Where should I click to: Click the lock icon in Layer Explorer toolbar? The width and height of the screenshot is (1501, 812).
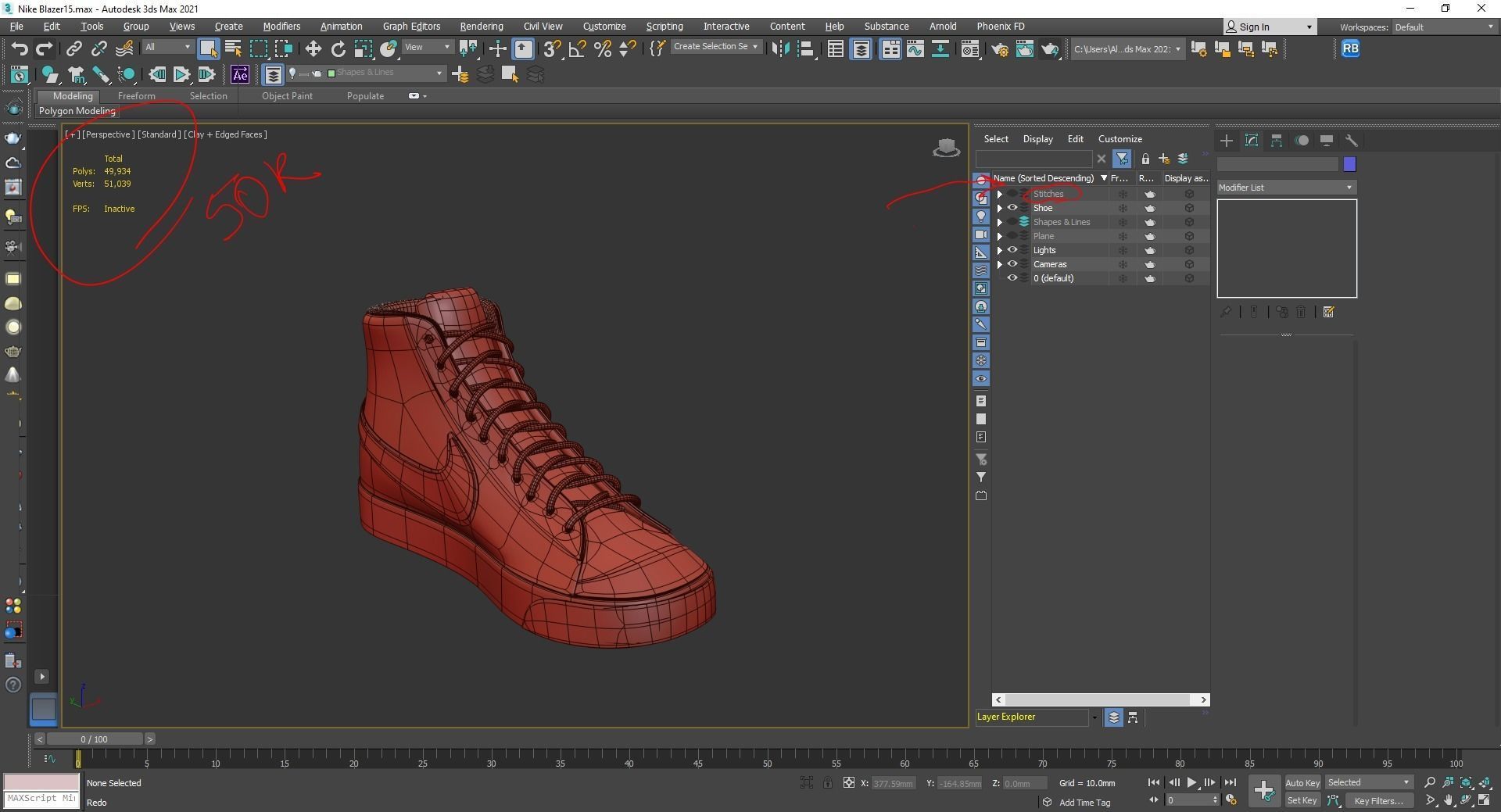pyautogui.click(x=1145, y=159)
